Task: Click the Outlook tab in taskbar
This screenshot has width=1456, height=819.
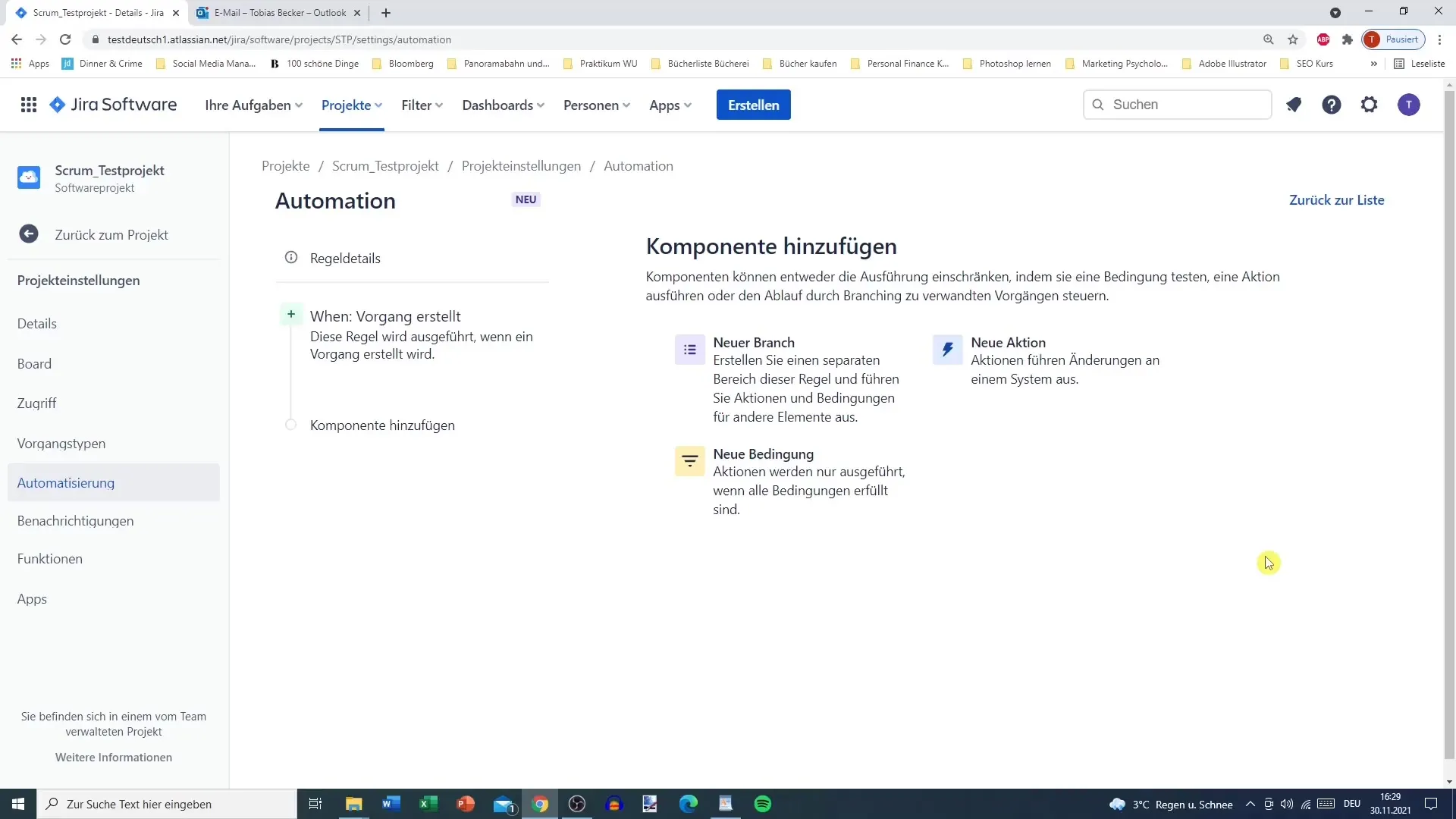Action: 504,804
